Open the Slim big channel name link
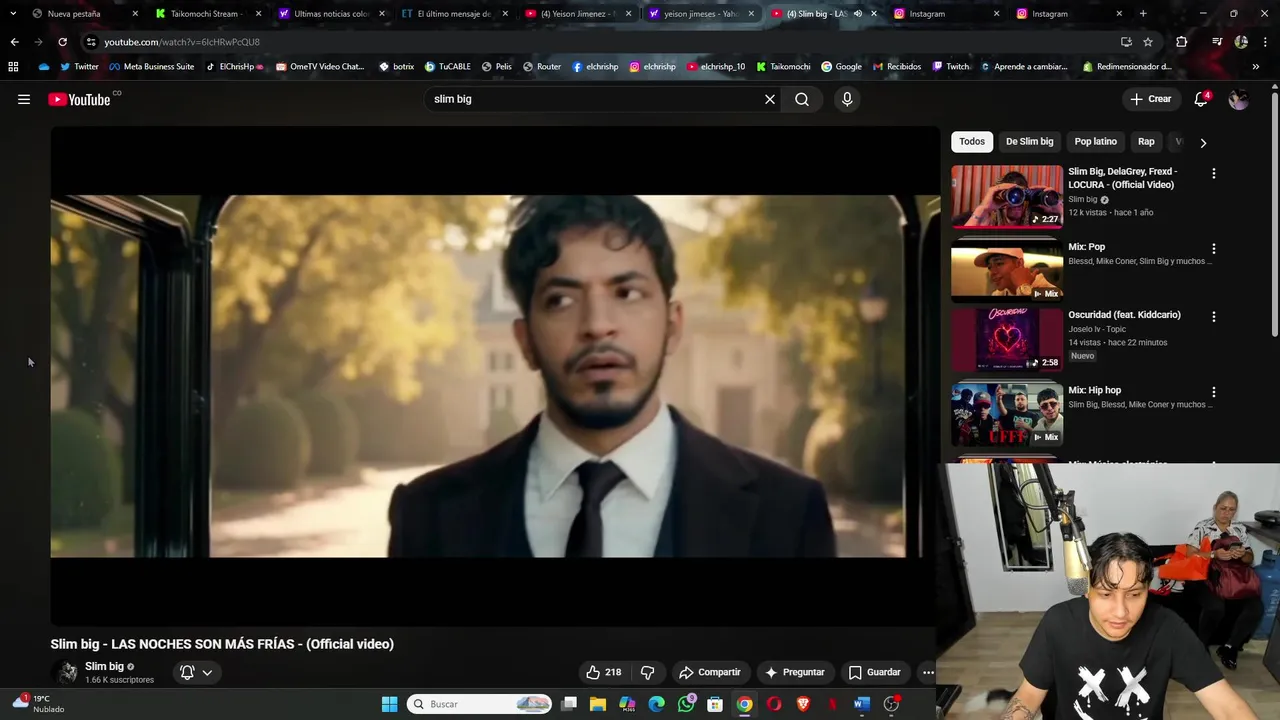 coord(104,666)
